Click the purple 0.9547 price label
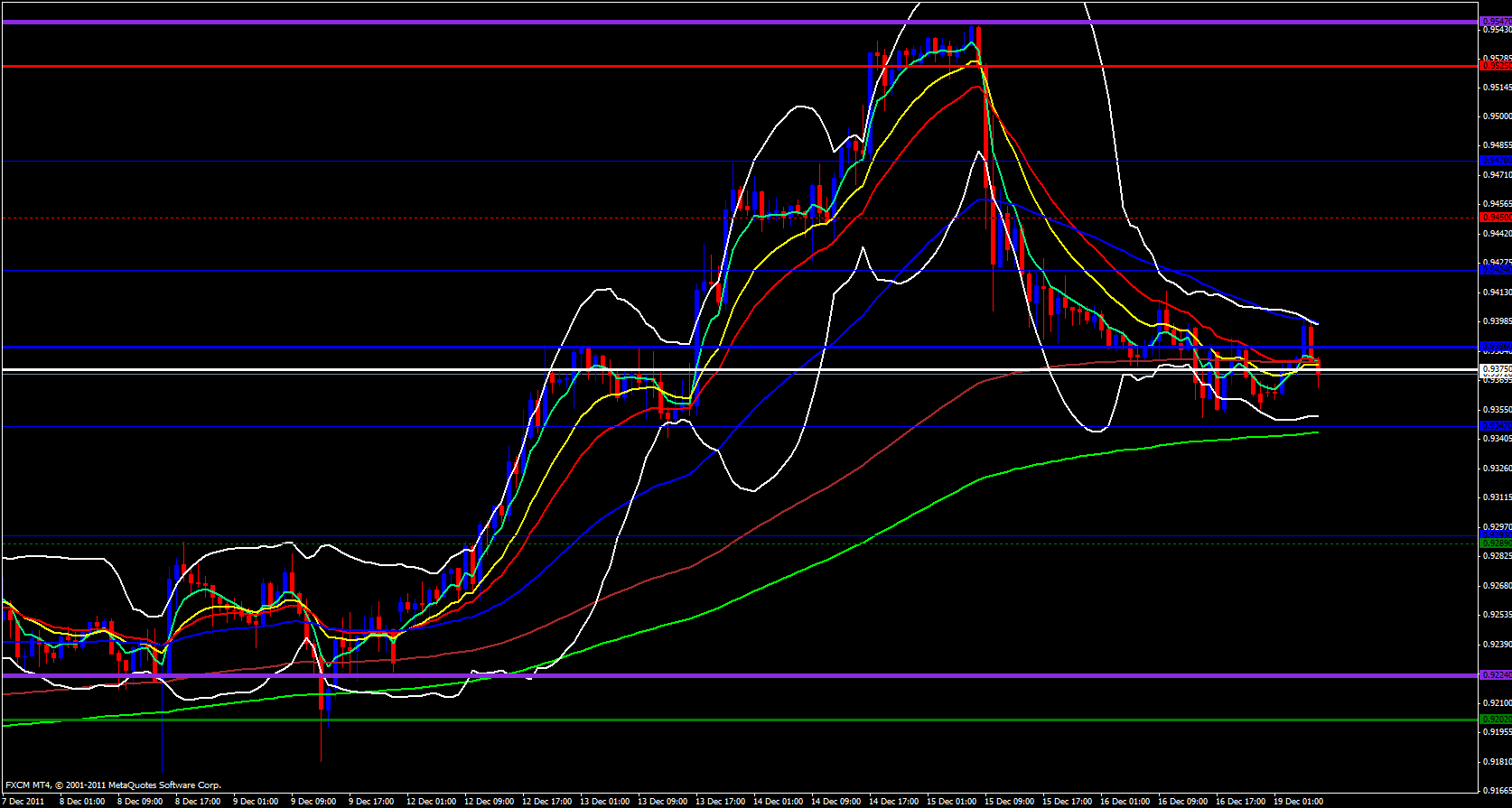 click(1496, 22)
